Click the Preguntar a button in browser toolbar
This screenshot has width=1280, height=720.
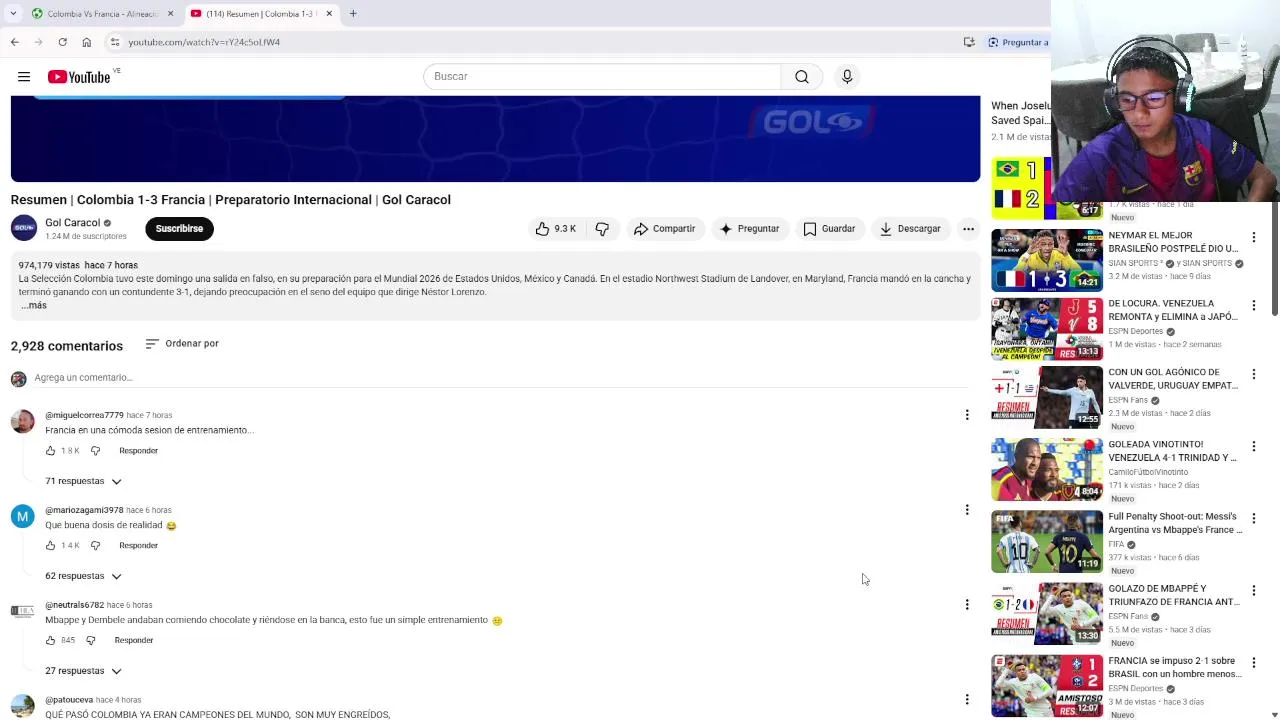tap(1017, 42)
